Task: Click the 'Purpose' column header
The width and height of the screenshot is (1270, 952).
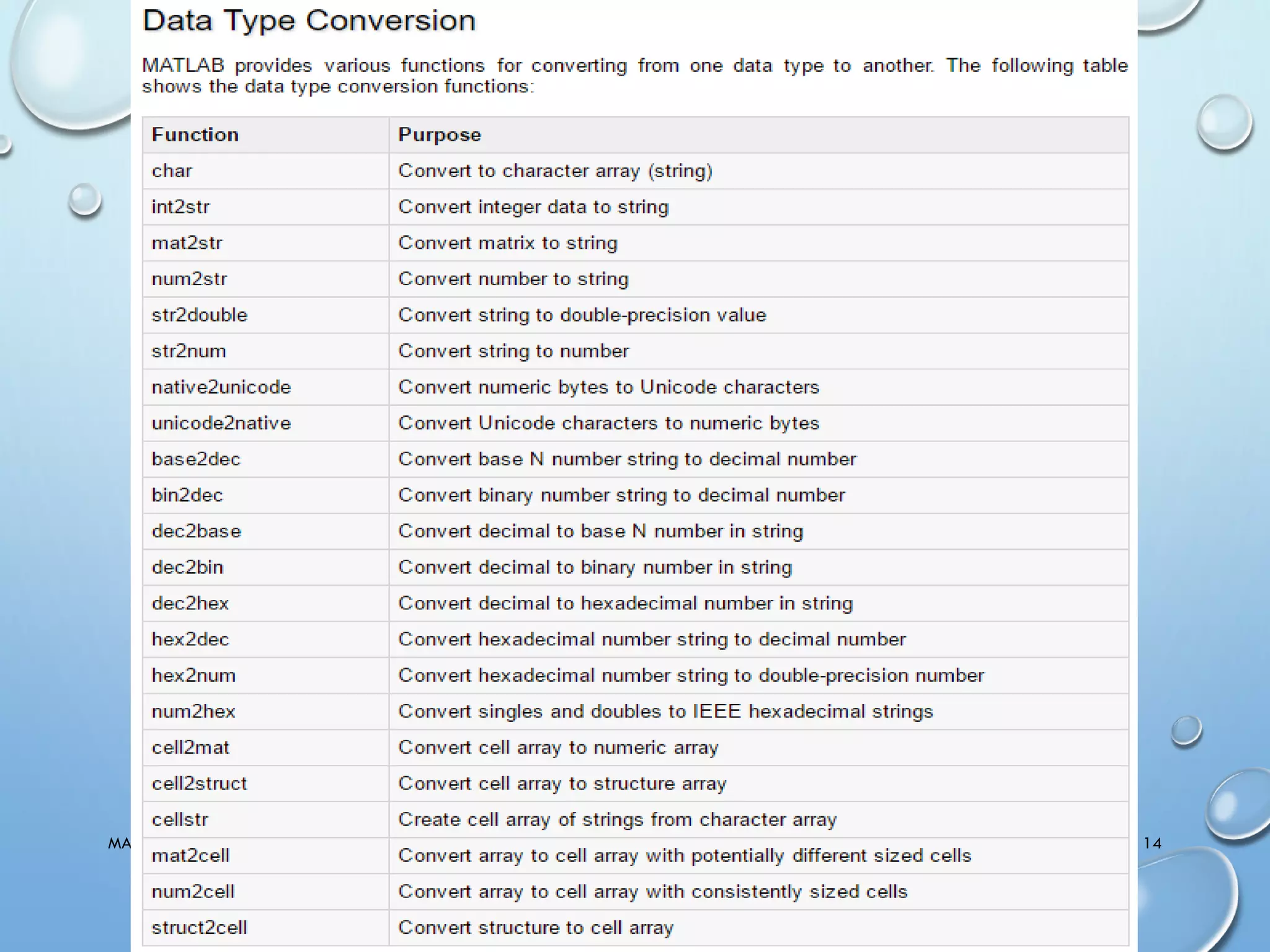Action: (x=439, y=134)
